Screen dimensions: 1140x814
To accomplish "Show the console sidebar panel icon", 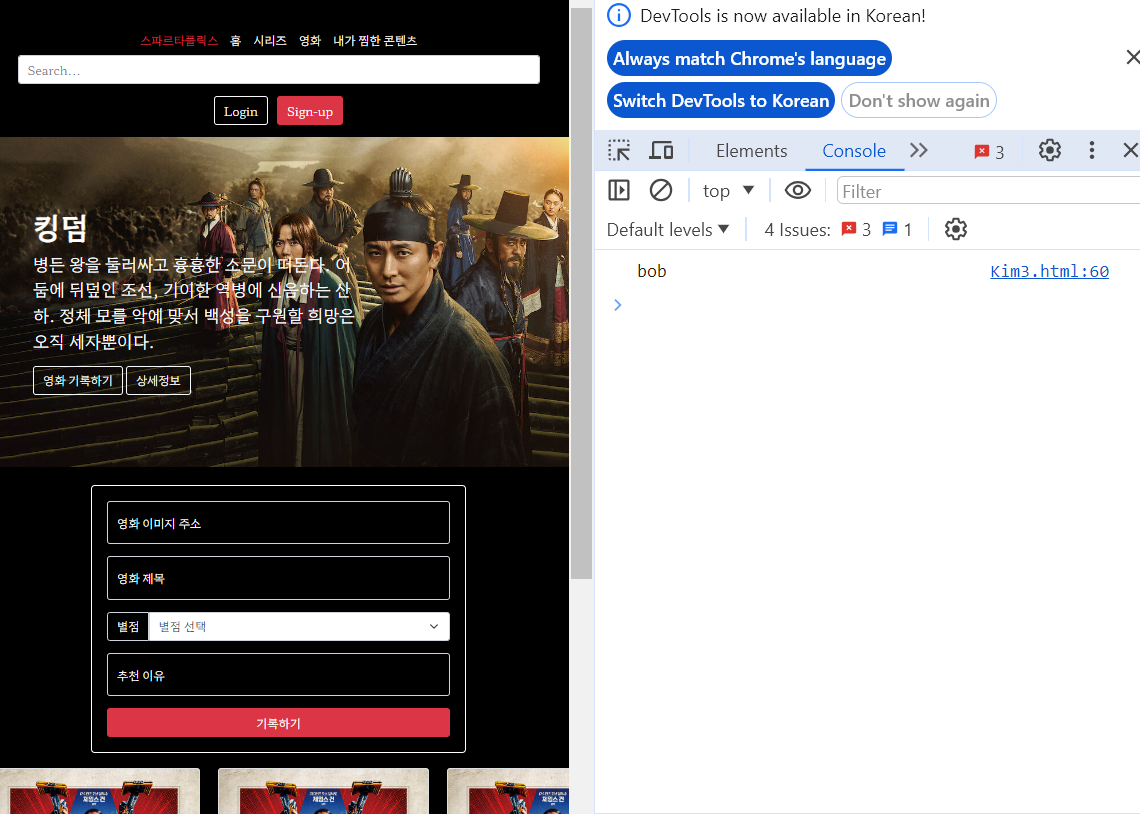I will click(x=619, y=190).
